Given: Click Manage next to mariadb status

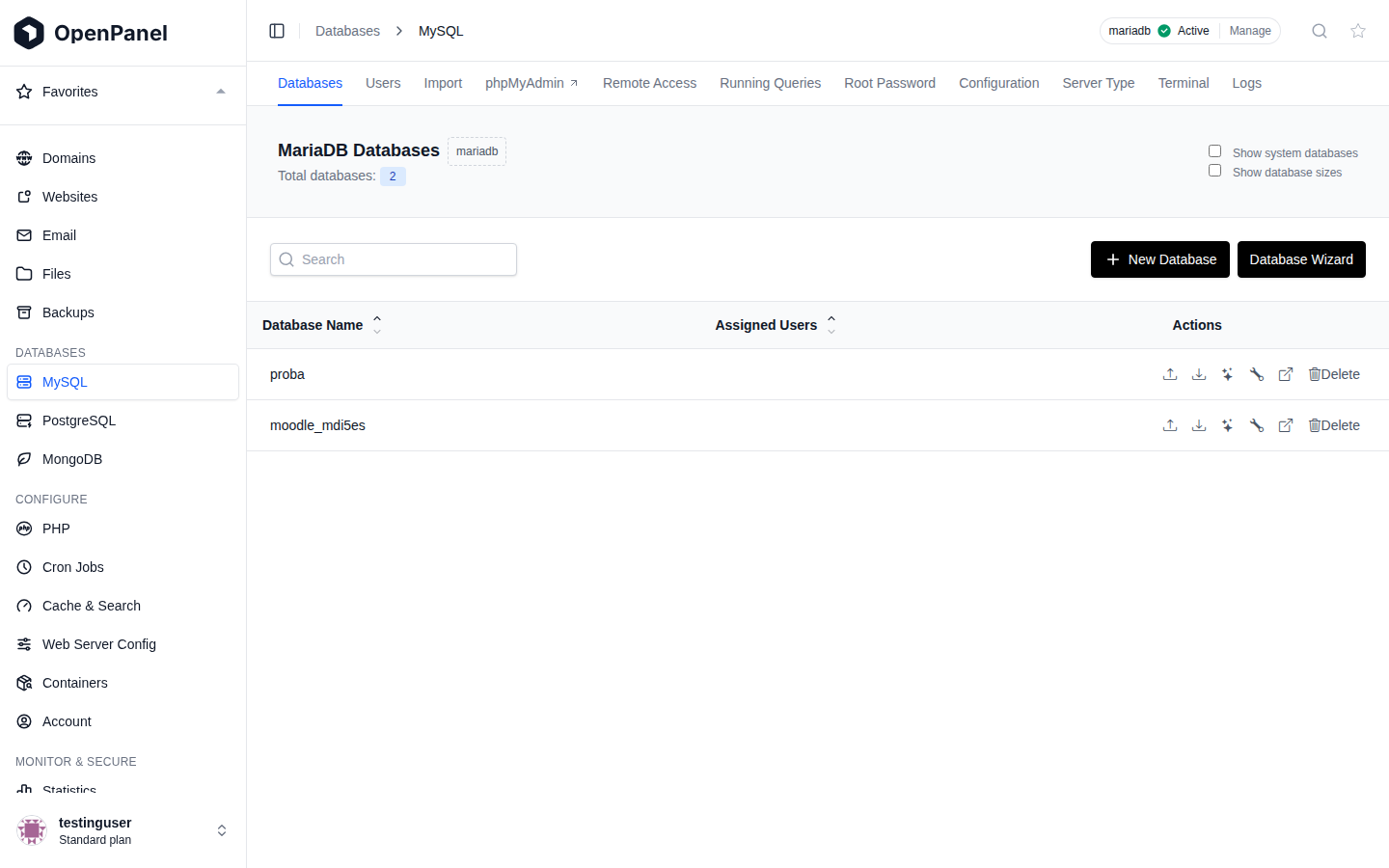Looking at the screenshot, I should pos(1250,31).
